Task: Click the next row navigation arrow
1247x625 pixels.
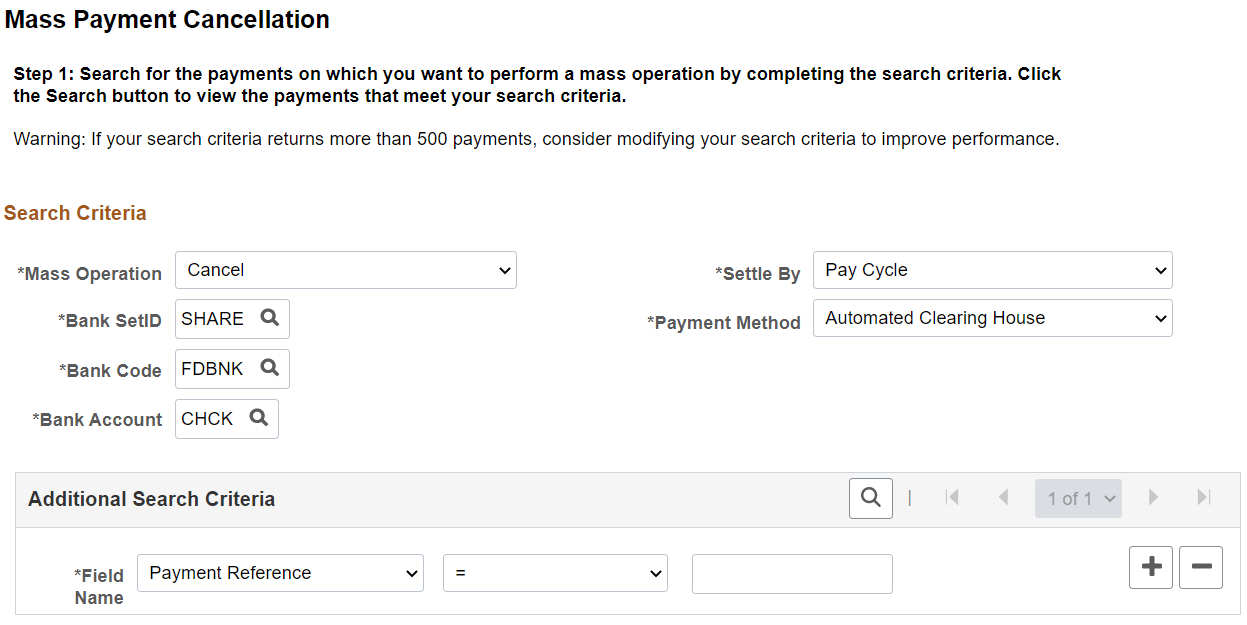Action: (x=1153, y=497)
